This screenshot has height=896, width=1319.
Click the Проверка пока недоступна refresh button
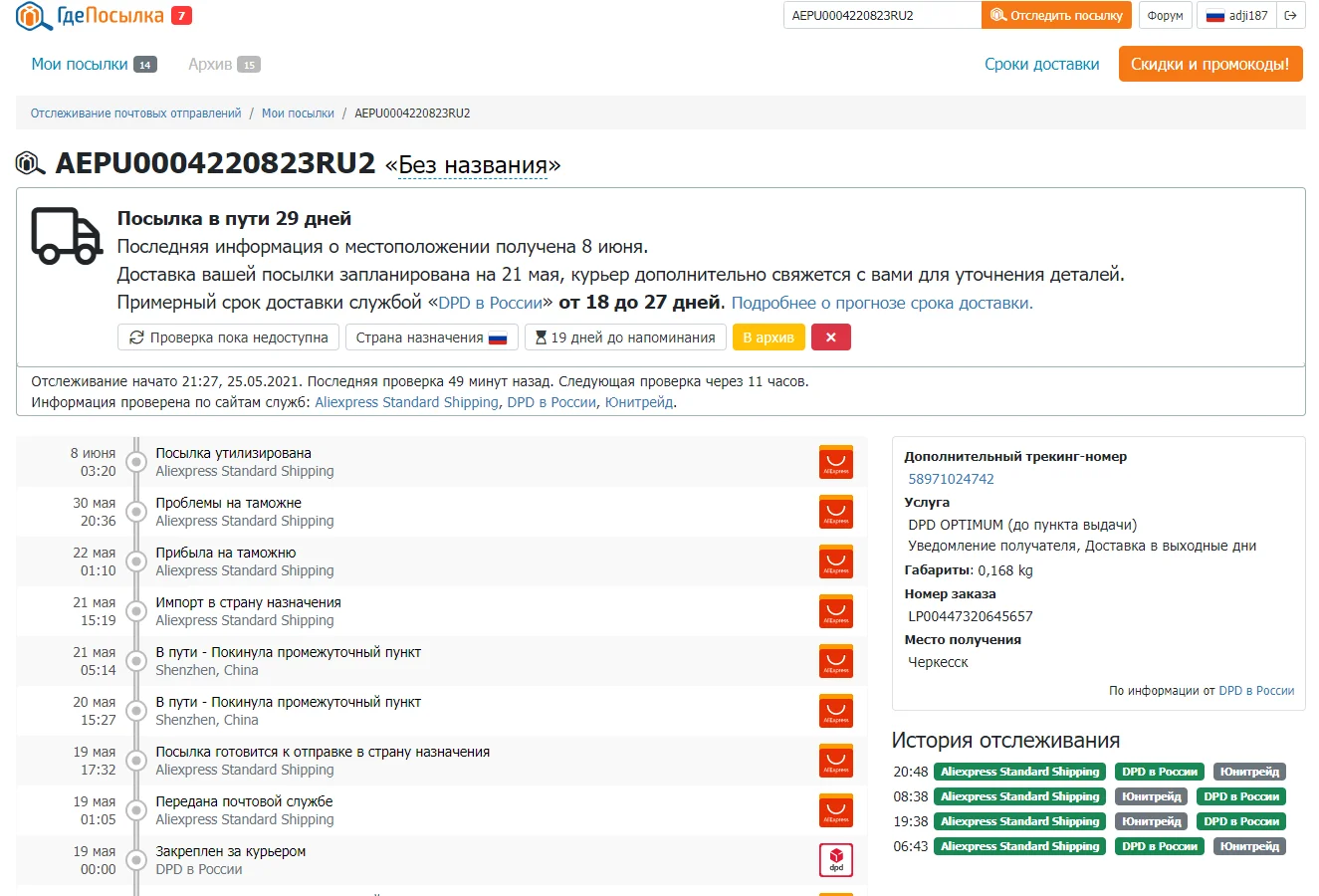[229, 337]
